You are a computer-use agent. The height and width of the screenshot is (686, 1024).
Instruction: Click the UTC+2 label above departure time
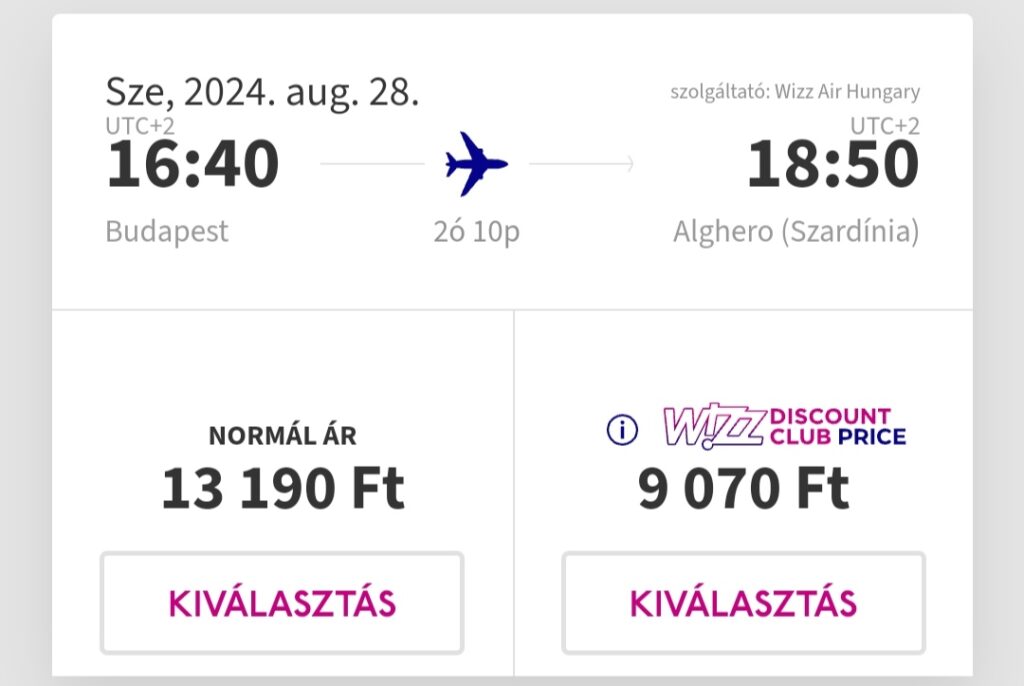tap(140, 125)
